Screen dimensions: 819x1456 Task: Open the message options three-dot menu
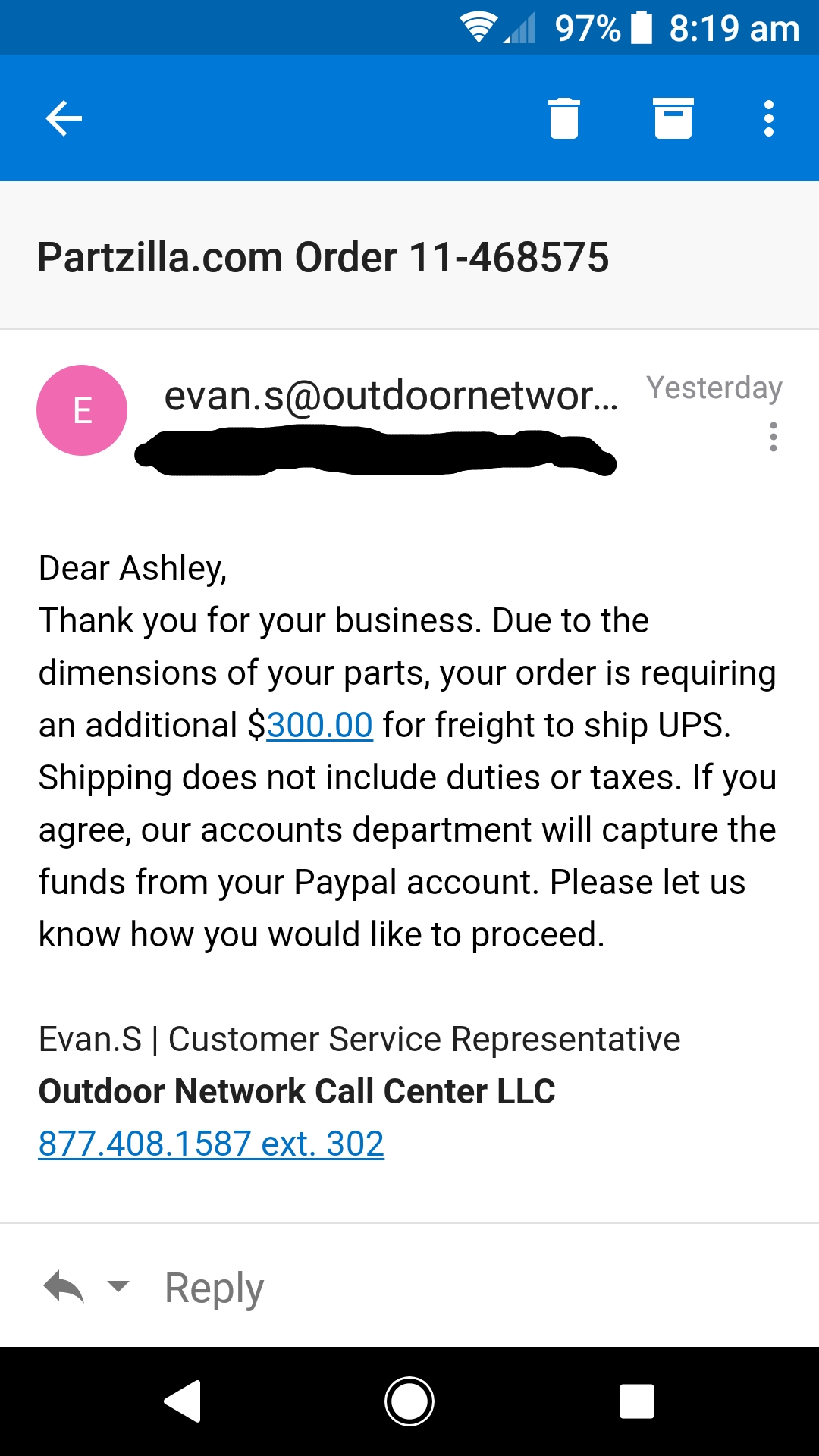(773, 437)
